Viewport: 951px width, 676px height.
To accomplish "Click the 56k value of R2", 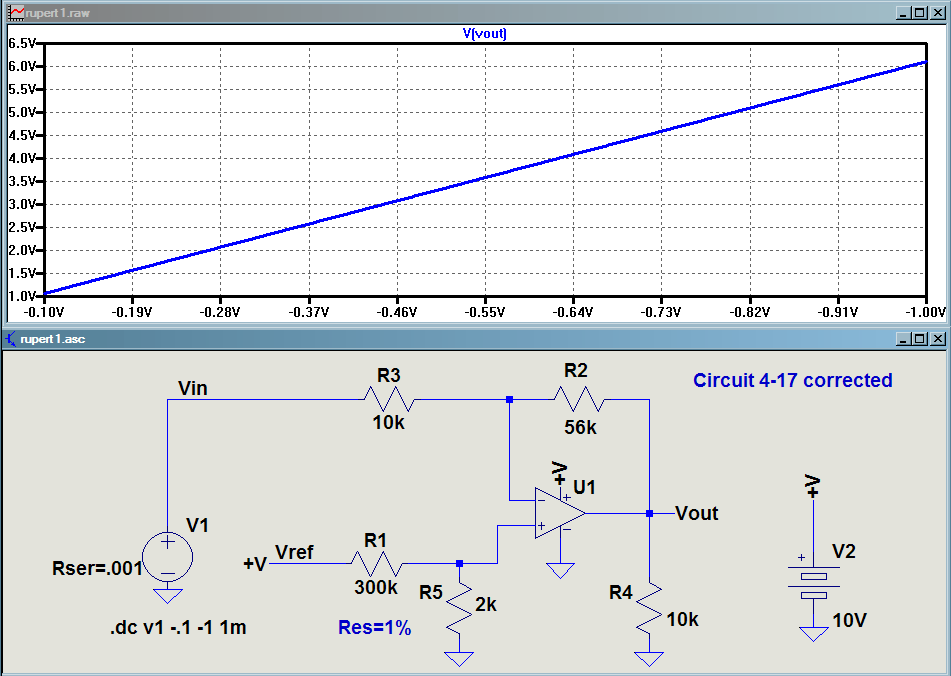I will pos(580,427).
